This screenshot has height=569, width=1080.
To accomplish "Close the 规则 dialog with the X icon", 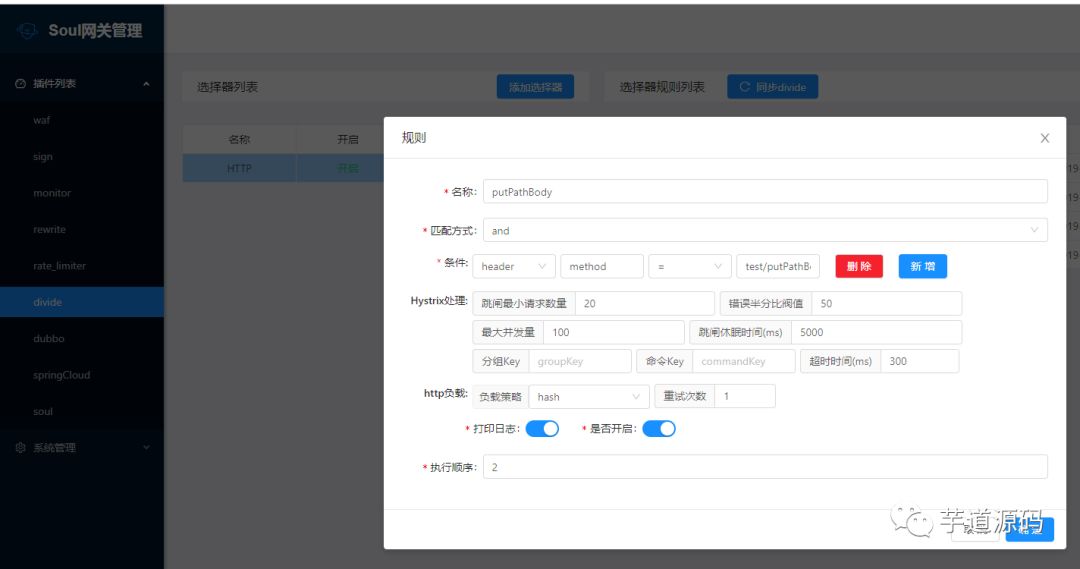I will (x=1045, y=138).
